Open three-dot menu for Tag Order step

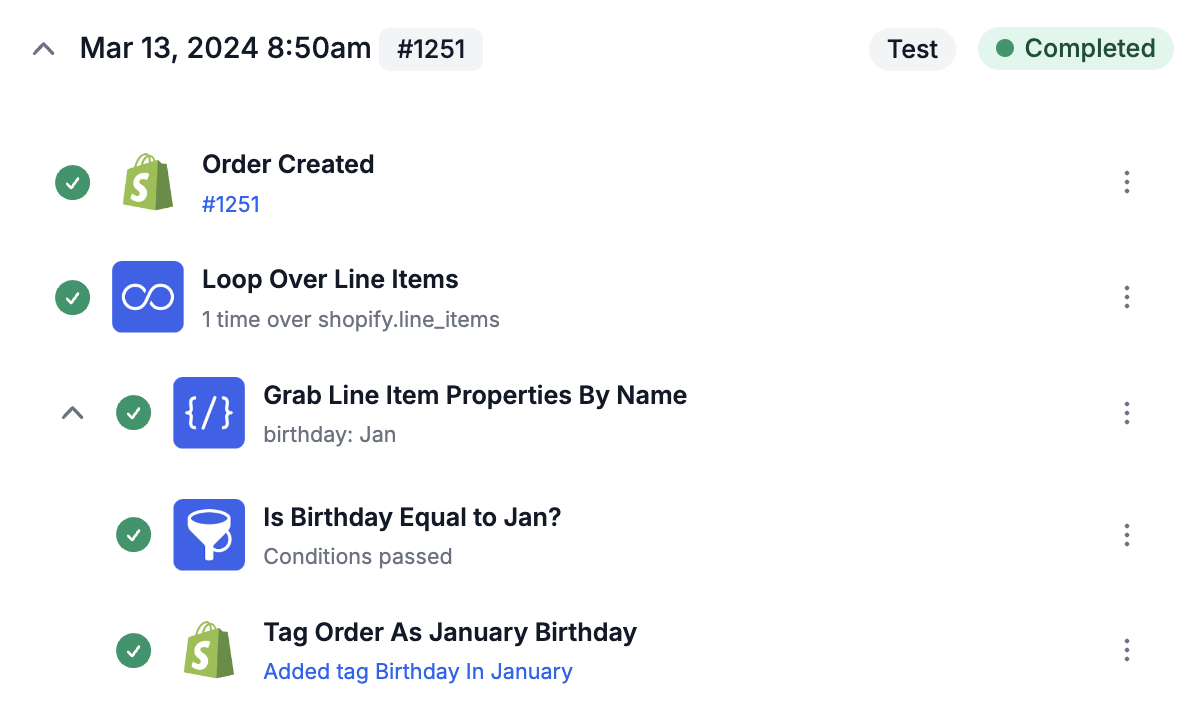pos(1126,650)
